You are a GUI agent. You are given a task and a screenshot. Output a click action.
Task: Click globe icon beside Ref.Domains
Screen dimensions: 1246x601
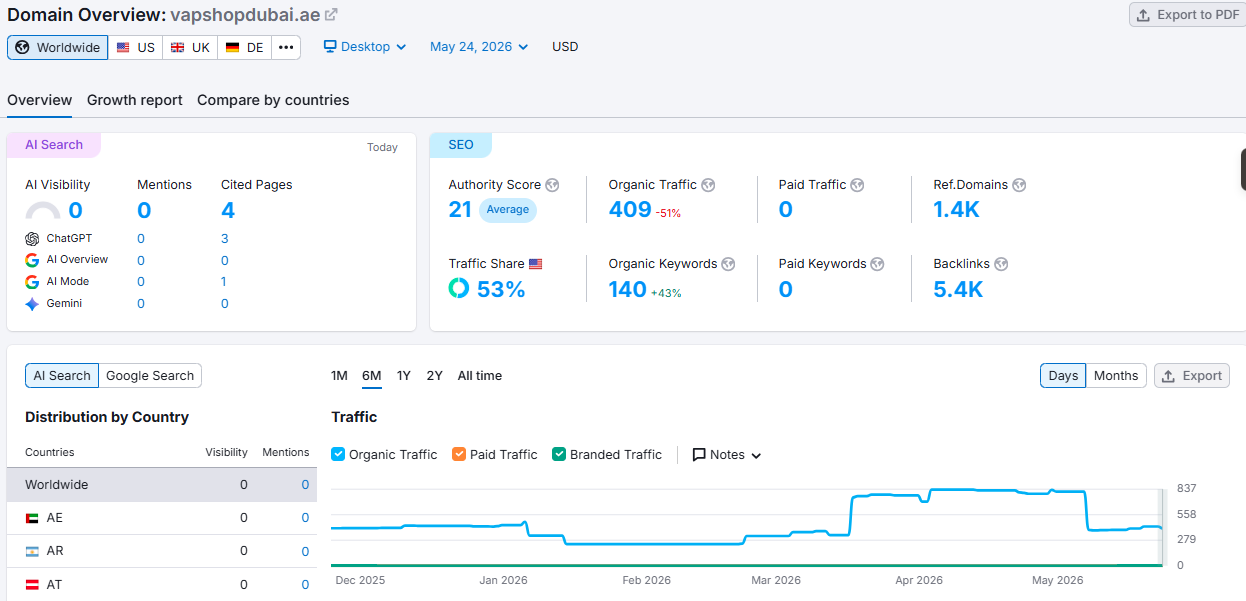point(1019,185)
